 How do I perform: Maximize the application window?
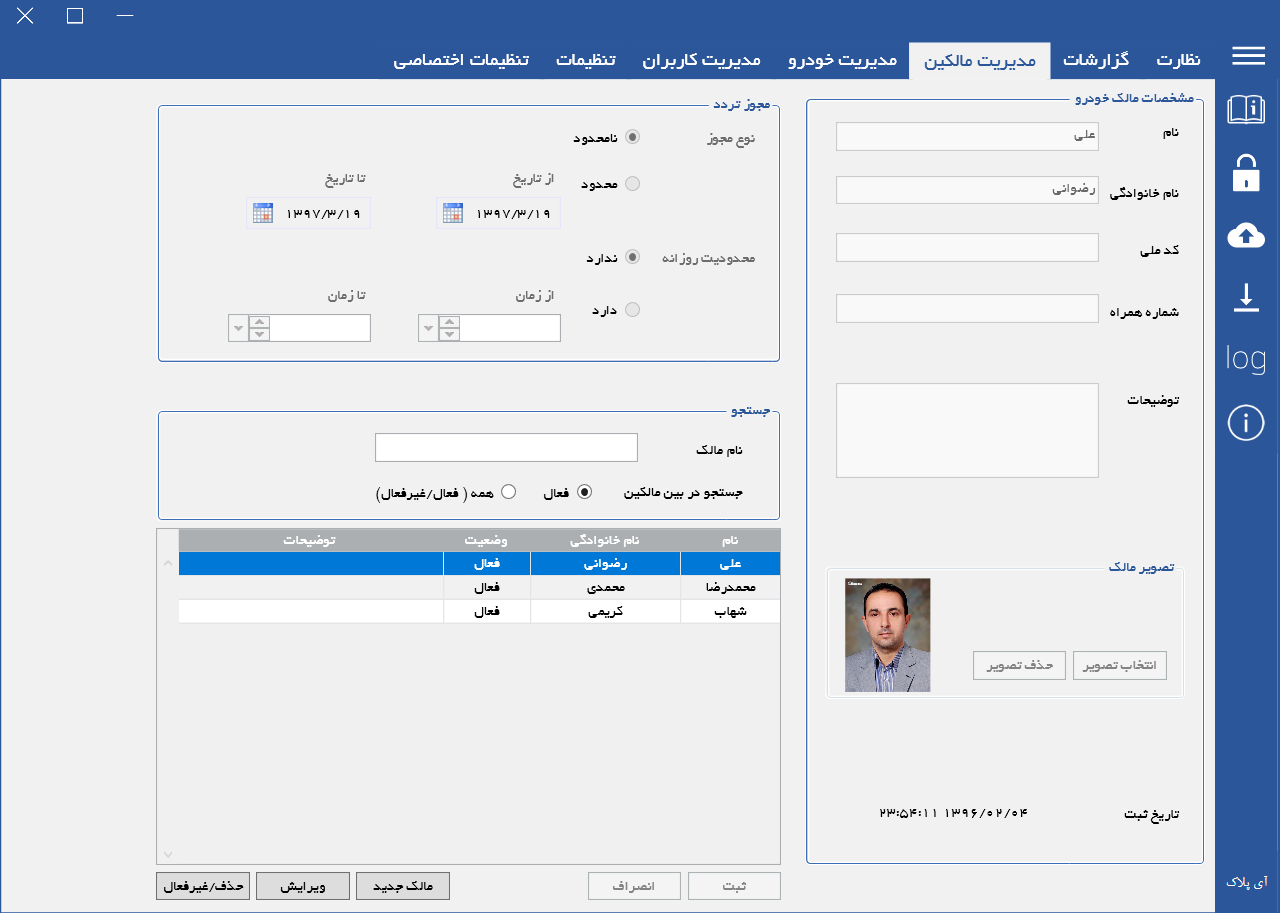pyautogui.click(x=75, y=16)
